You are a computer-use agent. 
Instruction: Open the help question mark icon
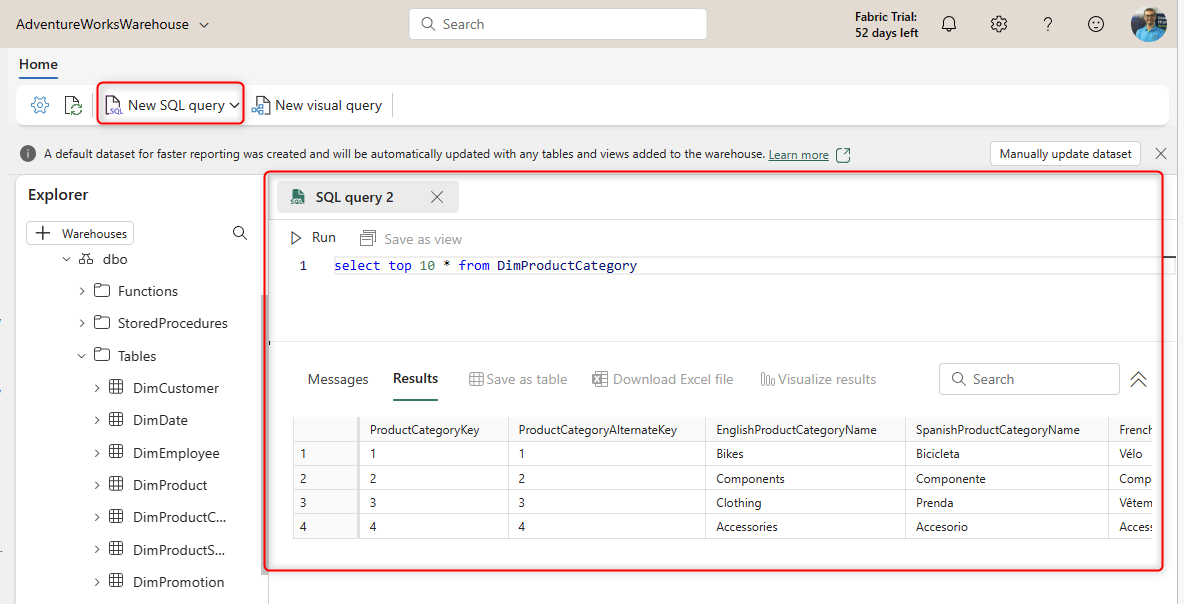coord(1047,24)
